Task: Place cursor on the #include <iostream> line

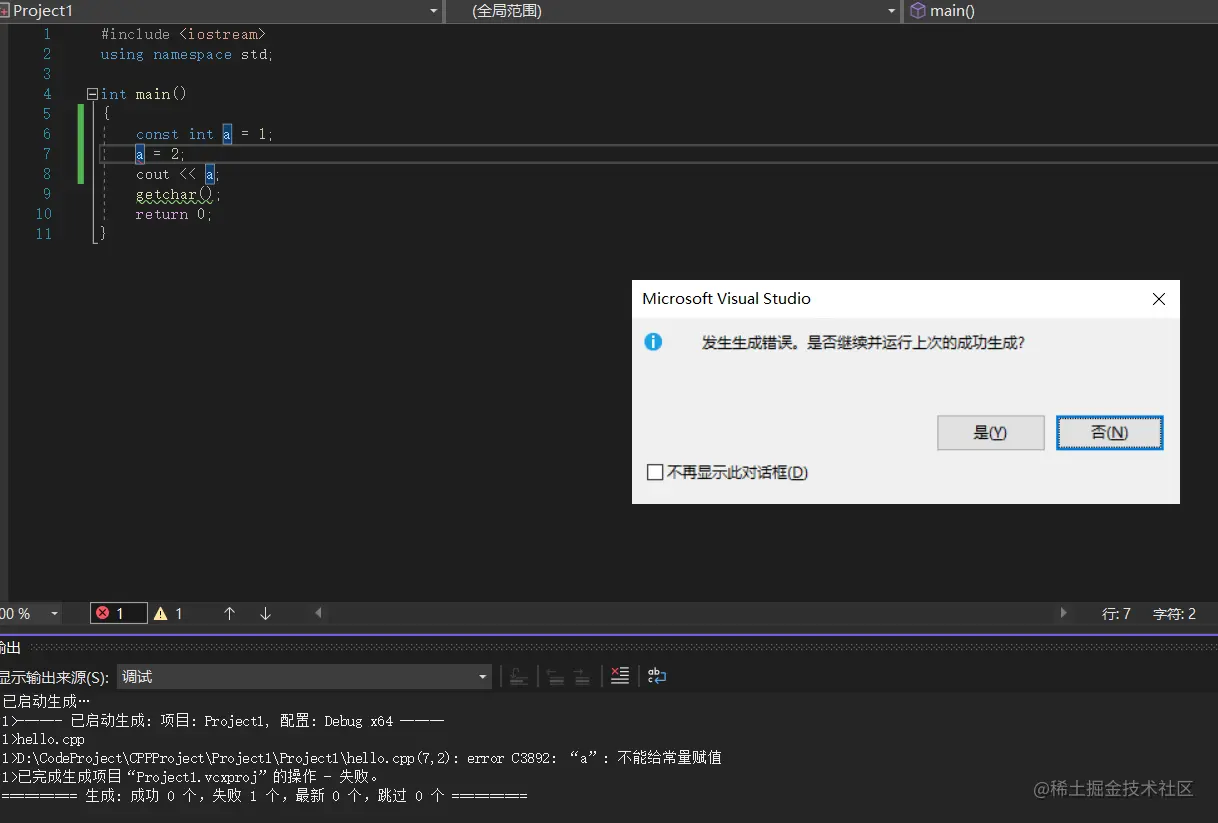Action: (x=183, y=34)
